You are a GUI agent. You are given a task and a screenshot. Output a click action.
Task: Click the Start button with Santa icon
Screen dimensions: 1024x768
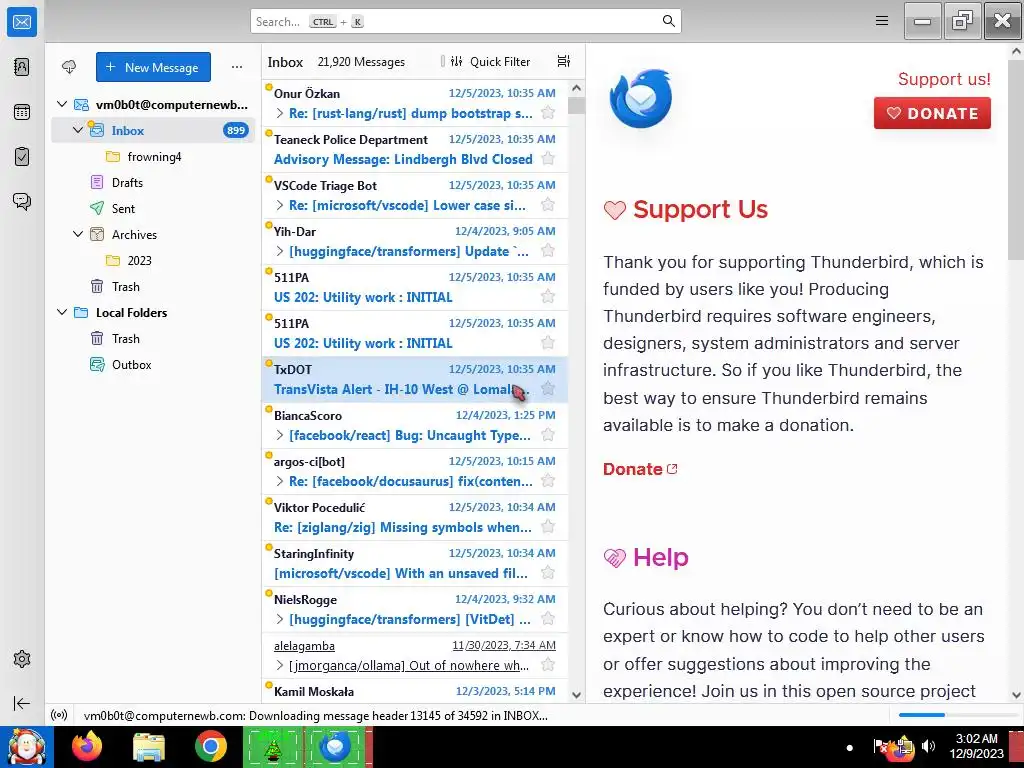(x=26, y=747)
